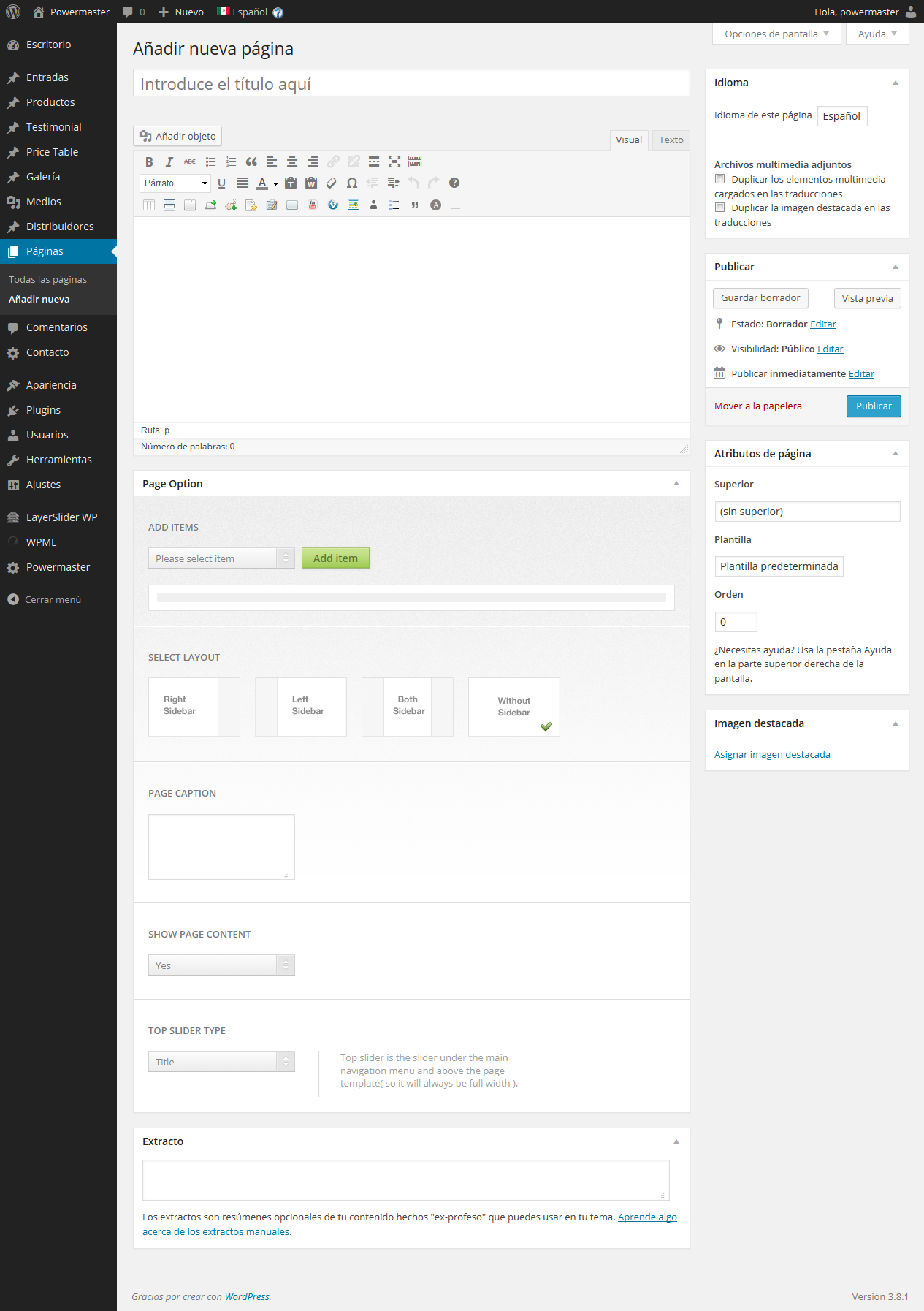Toggle bold formatting in editor toolbar
924x1311 pixels.
[149, 161]
